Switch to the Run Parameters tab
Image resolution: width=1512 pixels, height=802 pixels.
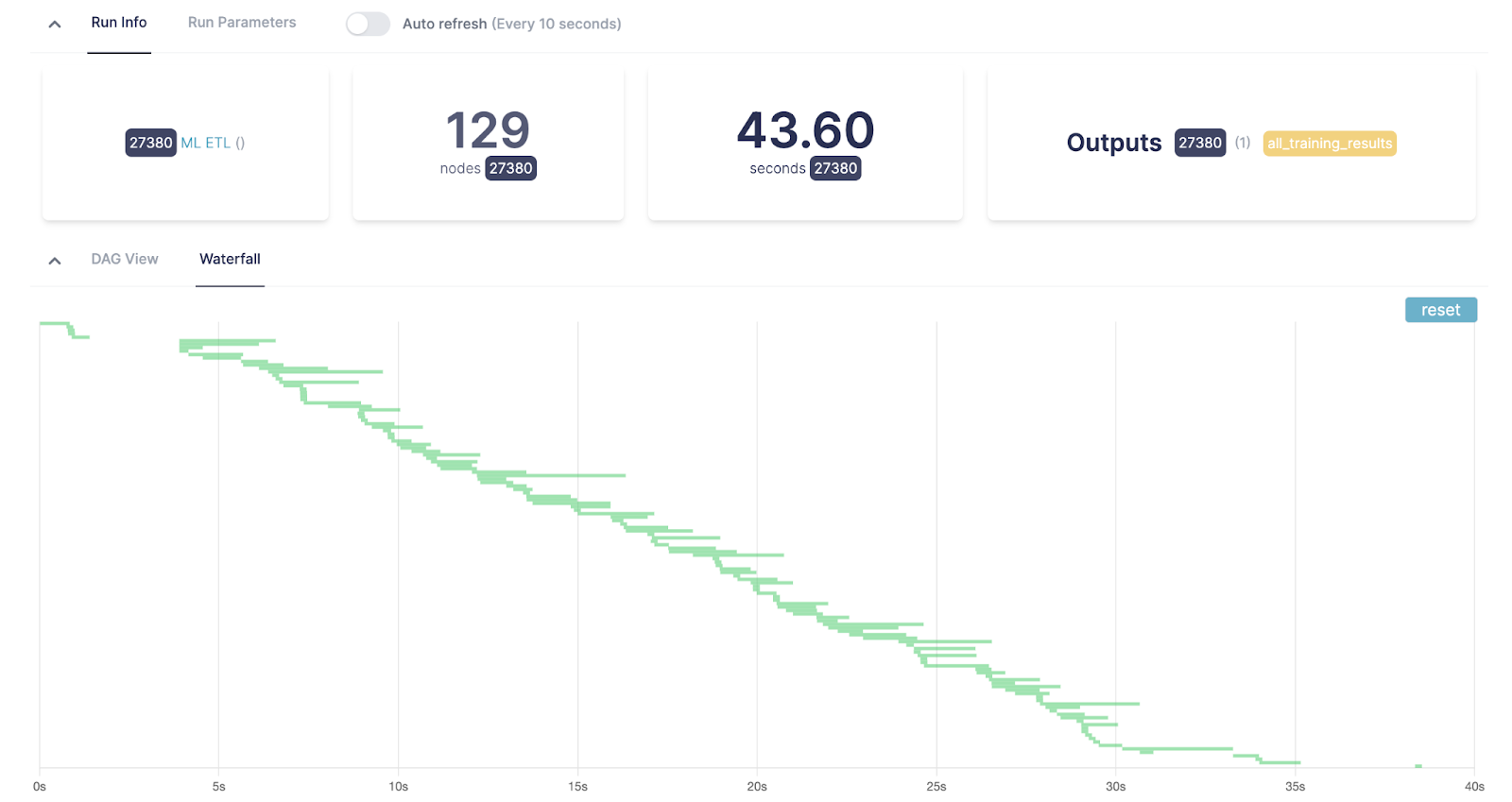(241, 22)
